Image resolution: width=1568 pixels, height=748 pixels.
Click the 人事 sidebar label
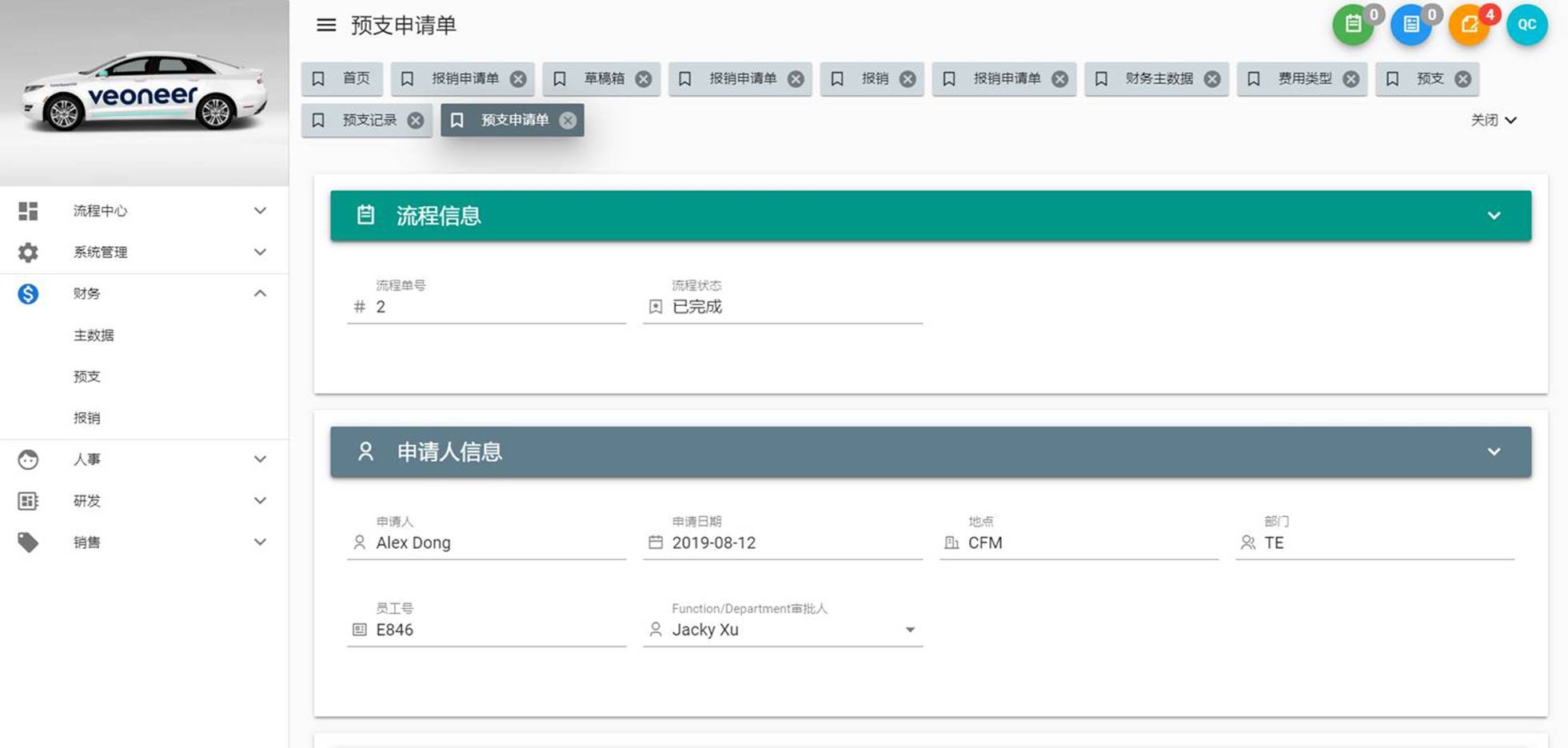tap(87, 460)
